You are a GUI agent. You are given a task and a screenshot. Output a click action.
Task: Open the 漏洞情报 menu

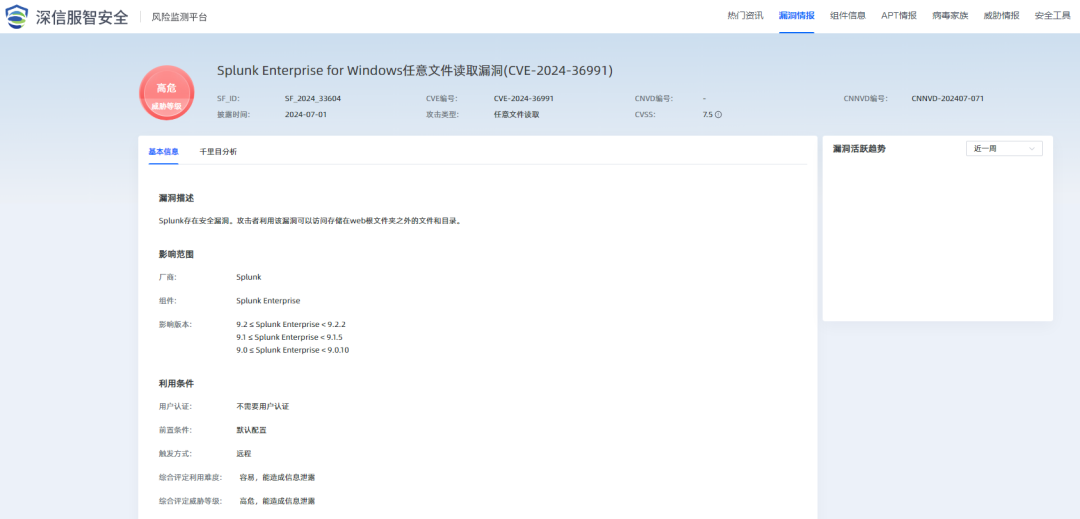[x=796, y=16]
